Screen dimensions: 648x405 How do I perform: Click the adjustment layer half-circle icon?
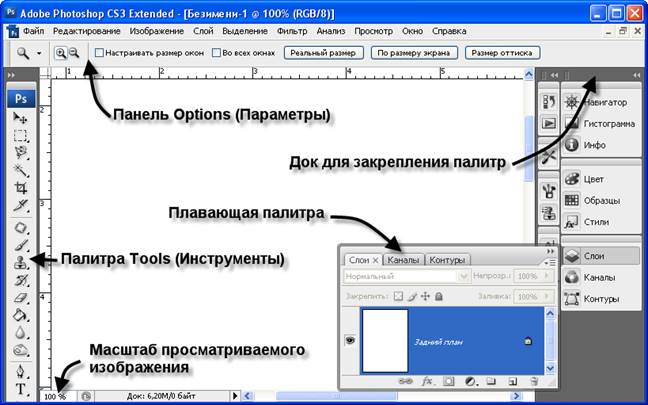470,381
